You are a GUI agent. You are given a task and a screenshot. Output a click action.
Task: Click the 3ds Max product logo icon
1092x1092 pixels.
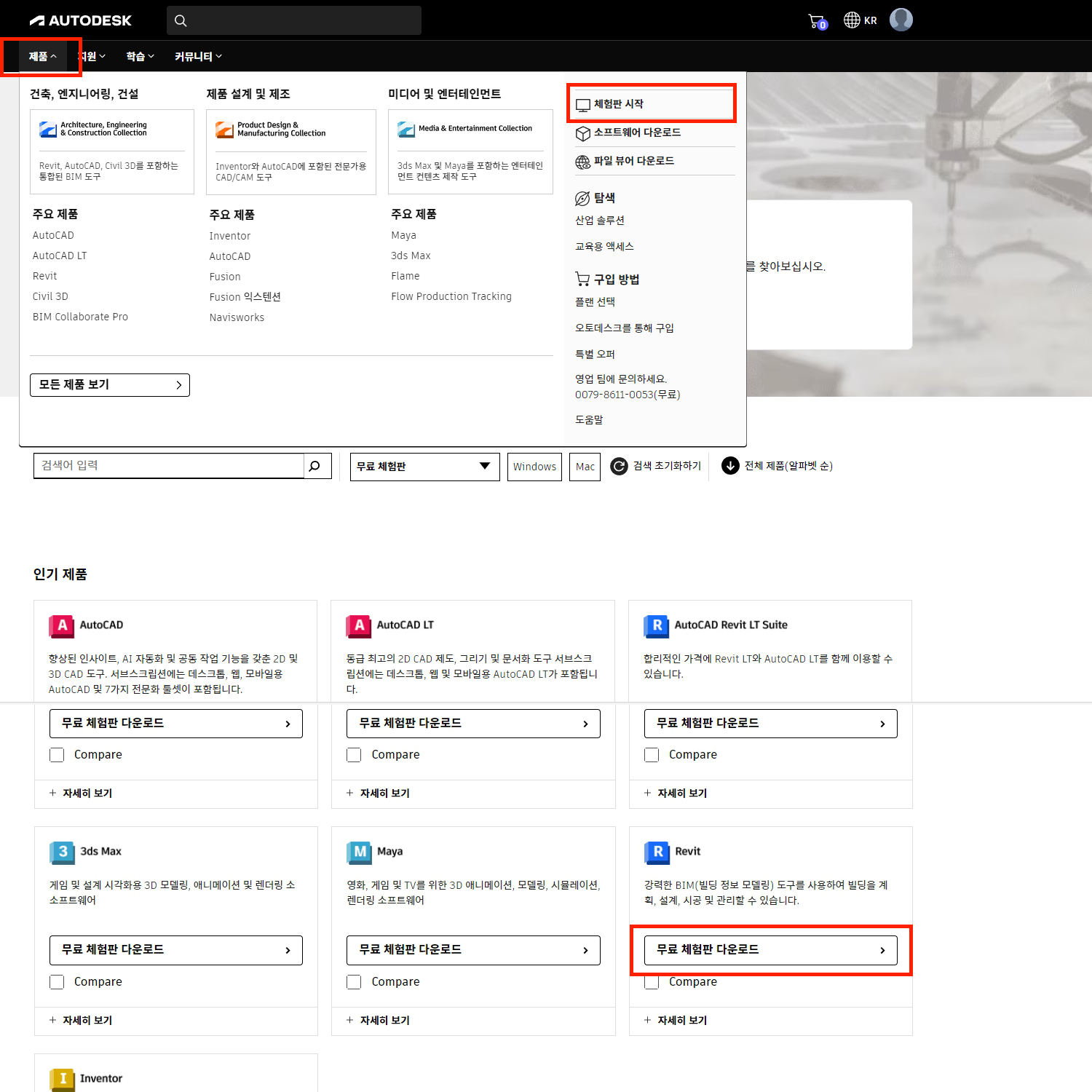(x=62, y=852)
